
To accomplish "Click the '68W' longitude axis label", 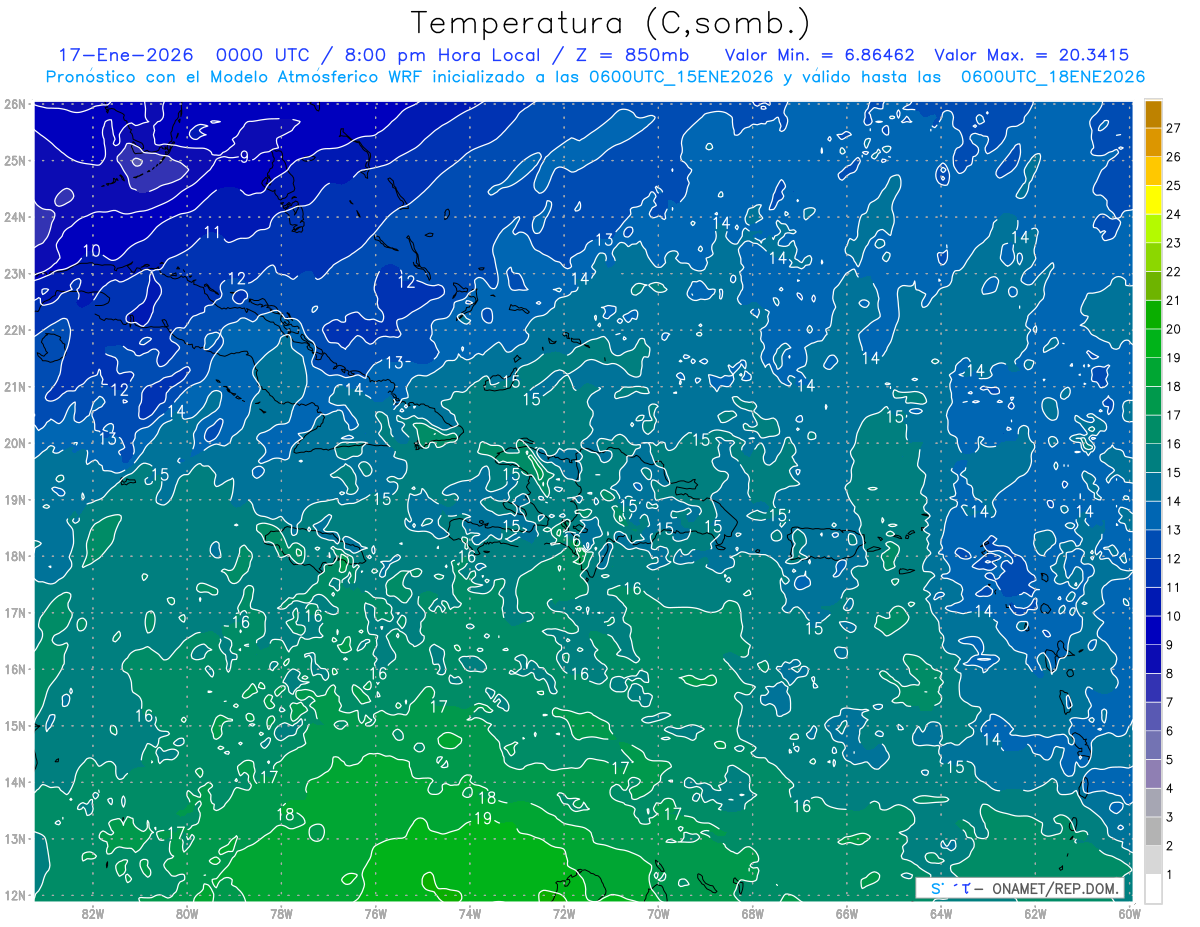I will click(752, 913).
